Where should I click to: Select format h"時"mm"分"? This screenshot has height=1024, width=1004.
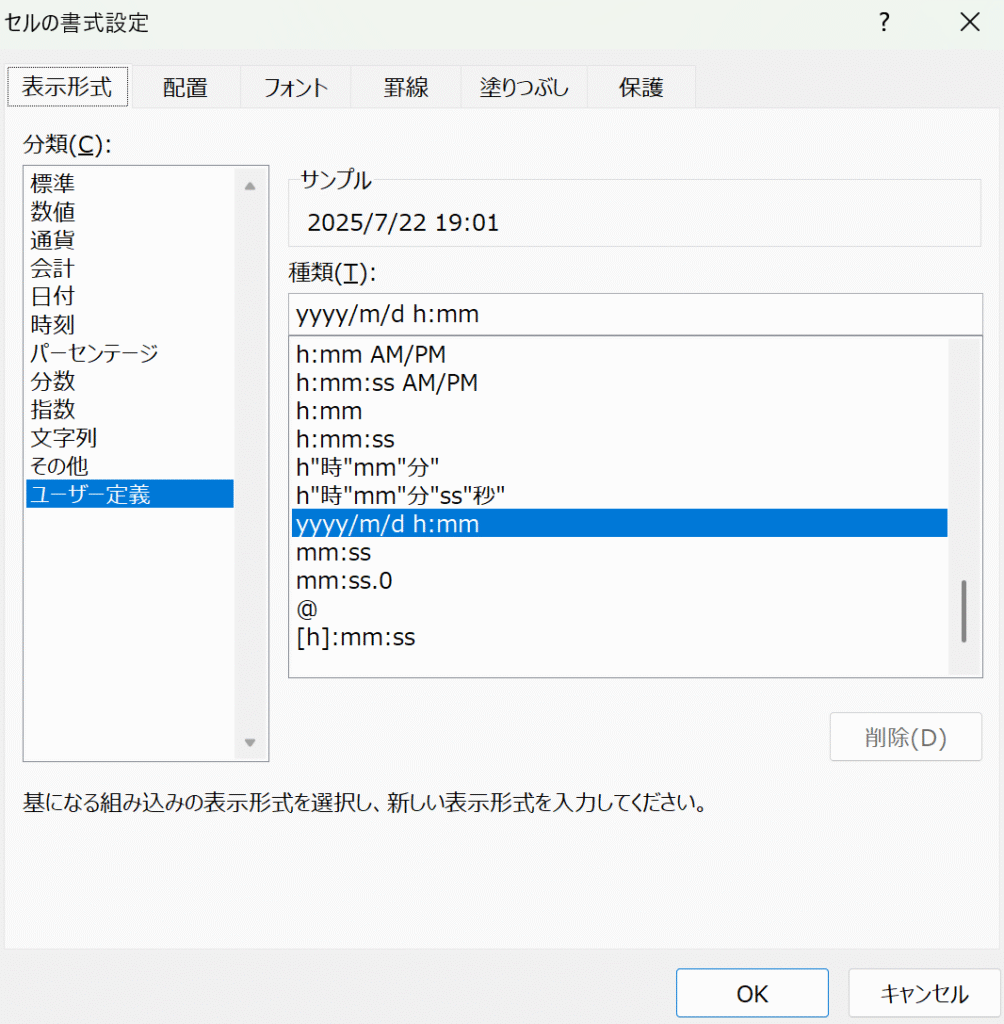(619, 468)
